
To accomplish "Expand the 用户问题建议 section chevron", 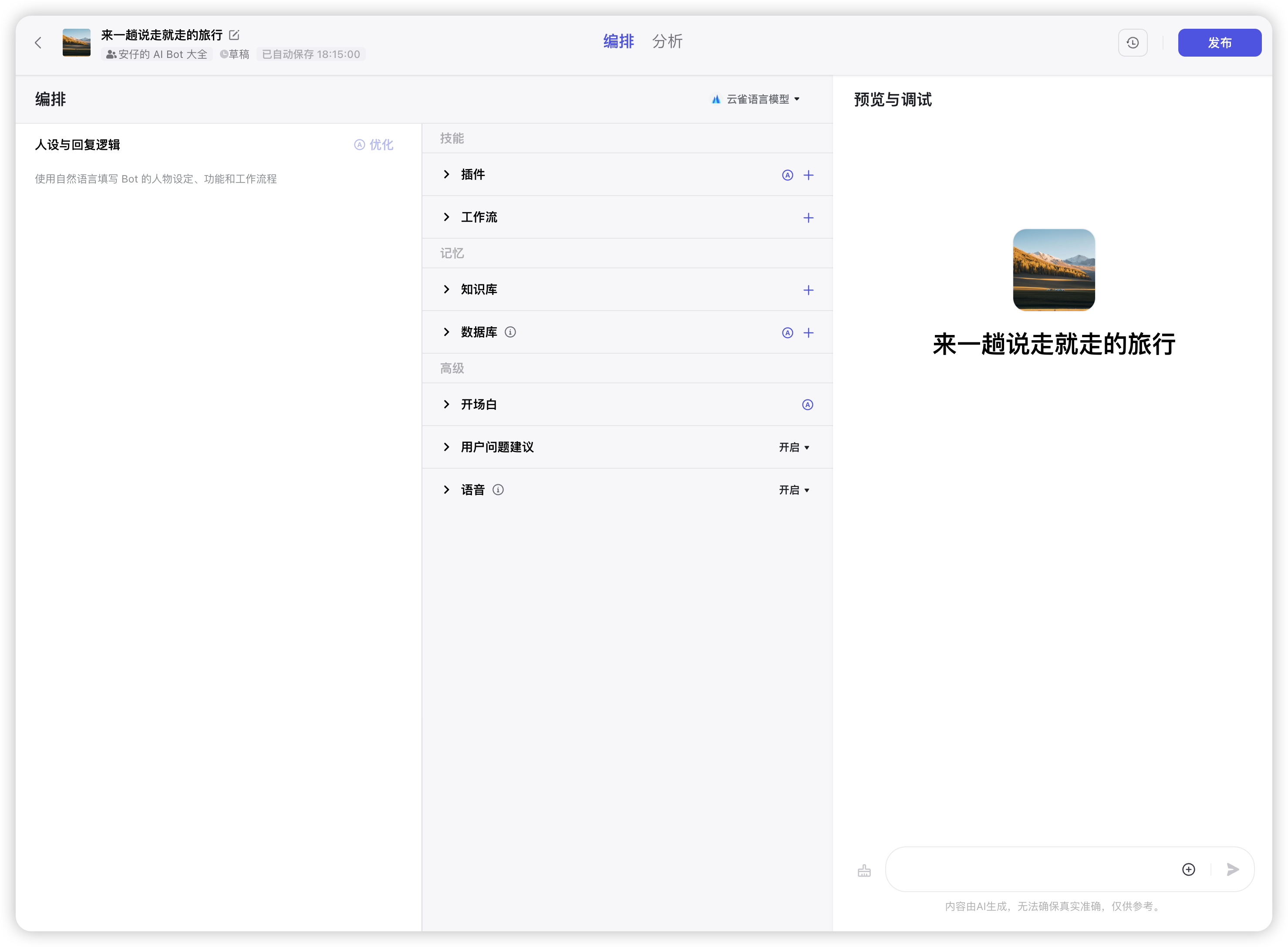I will (x=446, y=446).
